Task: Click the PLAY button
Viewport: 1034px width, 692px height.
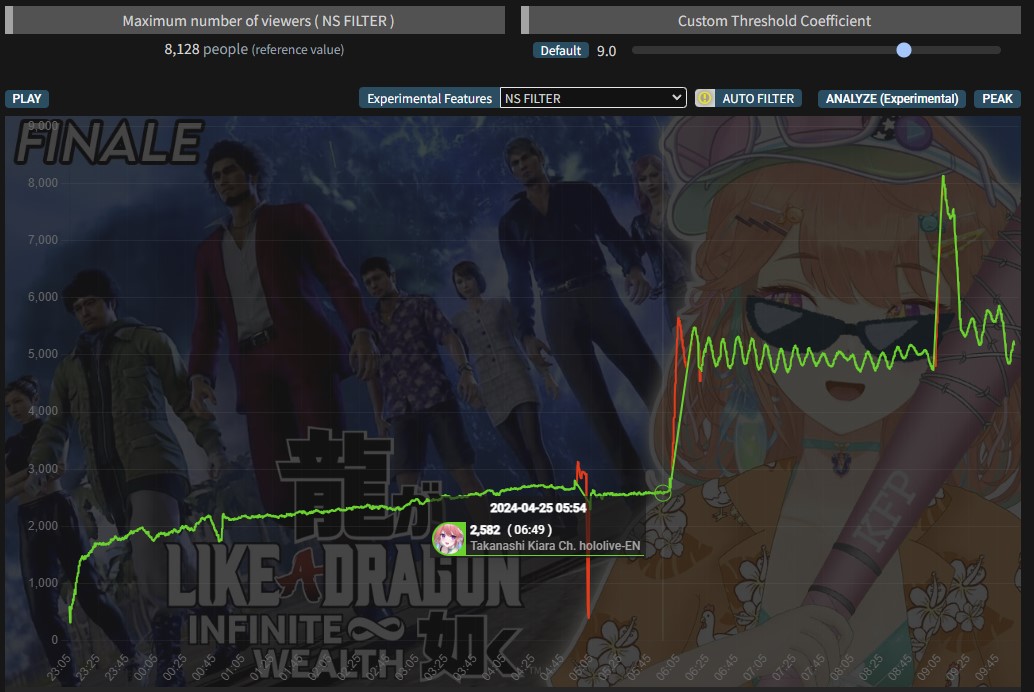Action: pyautogui.click(x=26, y=98)
